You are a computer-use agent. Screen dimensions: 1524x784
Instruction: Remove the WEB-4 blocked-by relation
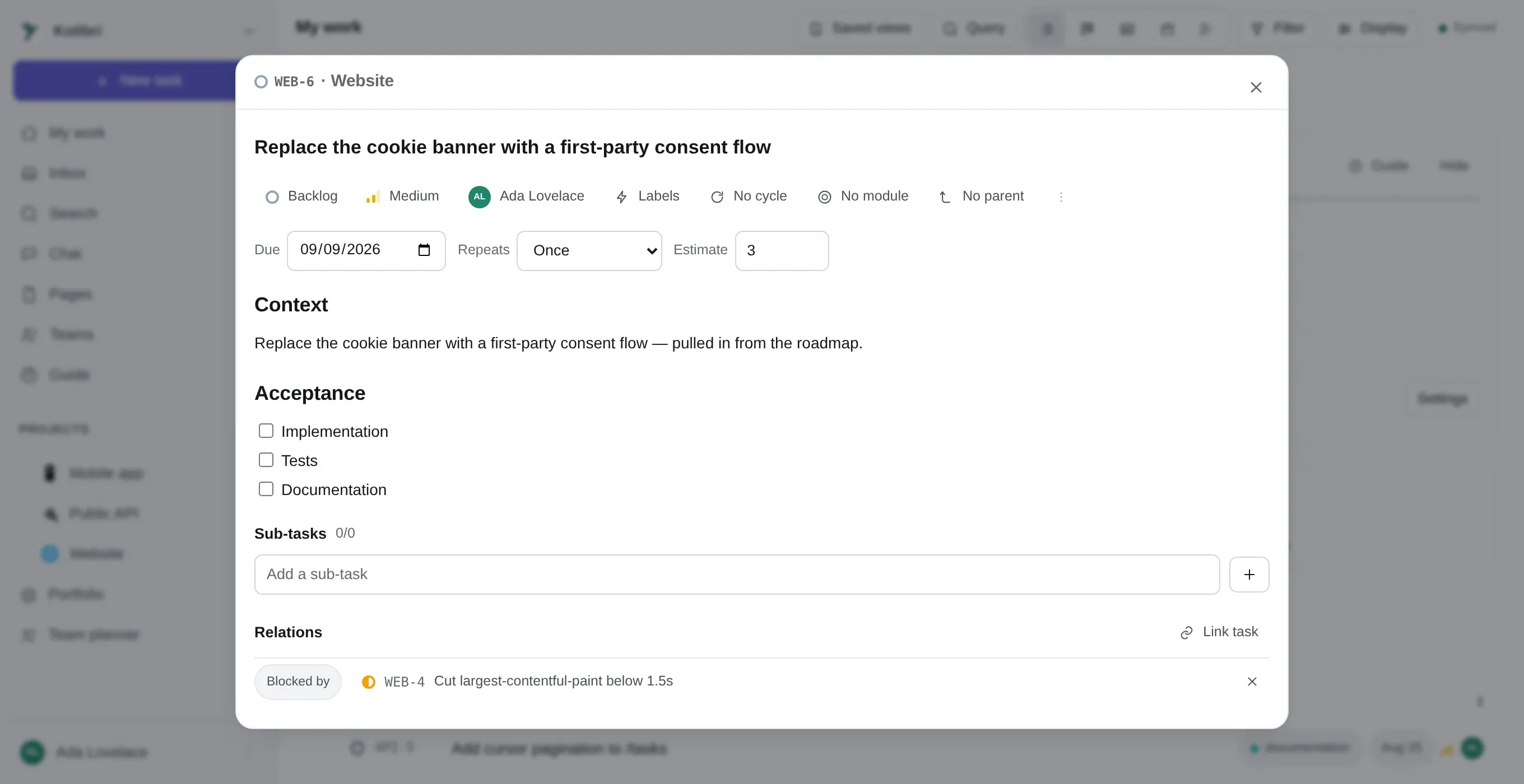click(x=1252, y=682)
